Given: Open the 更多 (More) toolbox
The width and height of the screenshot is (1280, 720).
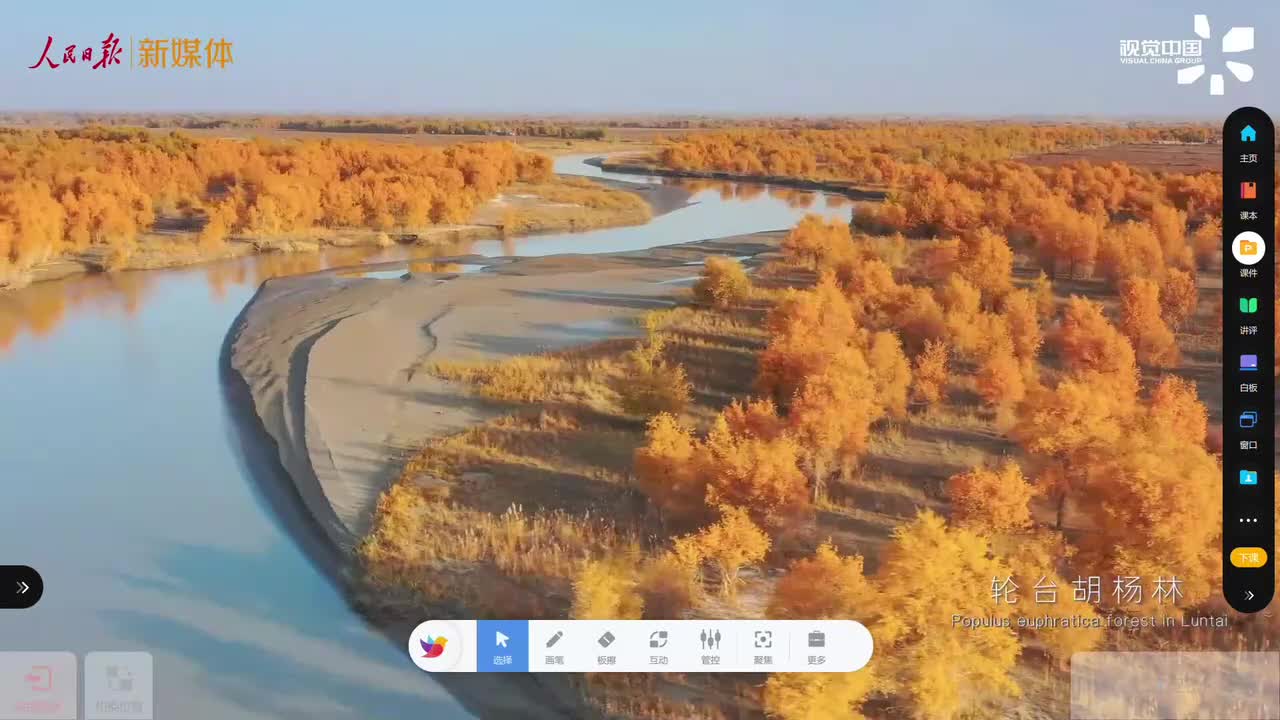Looking at the screenshot, I should 816,646.
